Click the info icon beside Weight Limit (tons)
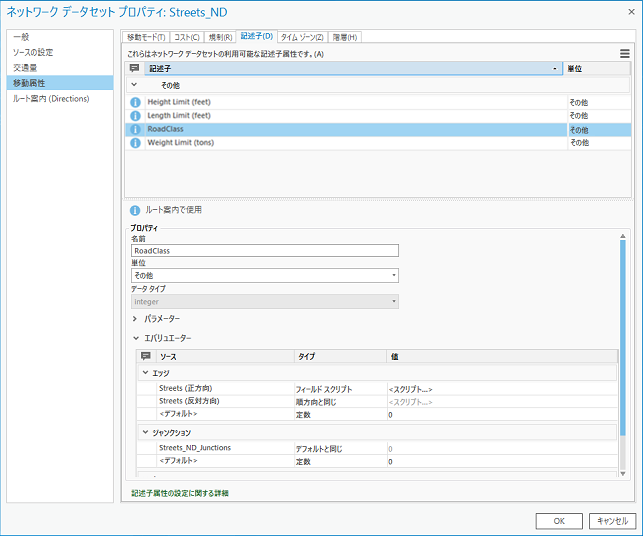This screenshot has width=643, height=536. [x=135, y=143]
